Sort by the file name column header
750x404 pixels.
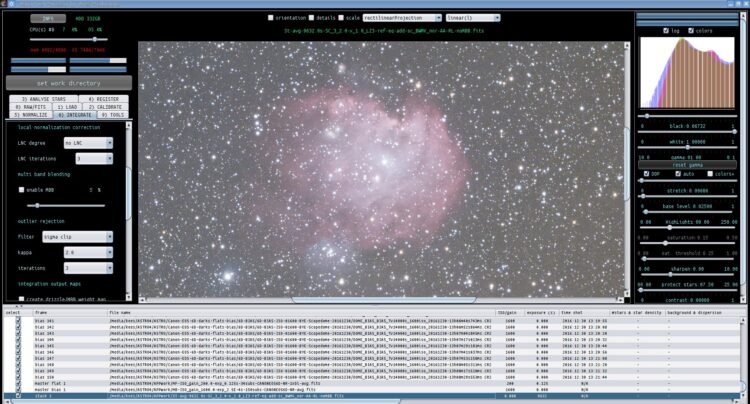(x=301, y=313)
